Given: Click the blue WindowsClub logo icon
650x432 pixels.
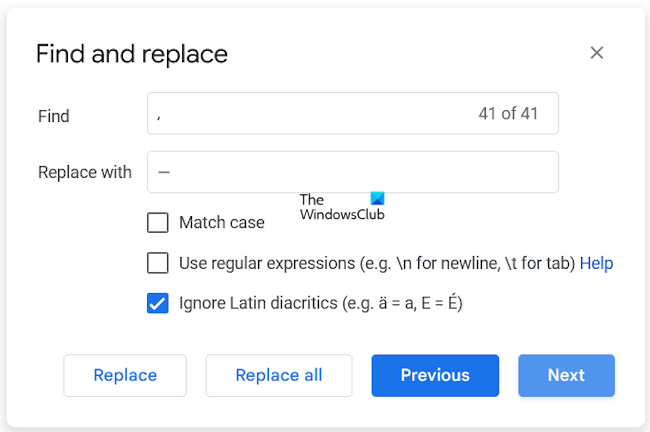Looking at the screenshot, I should tap(376, 199).
